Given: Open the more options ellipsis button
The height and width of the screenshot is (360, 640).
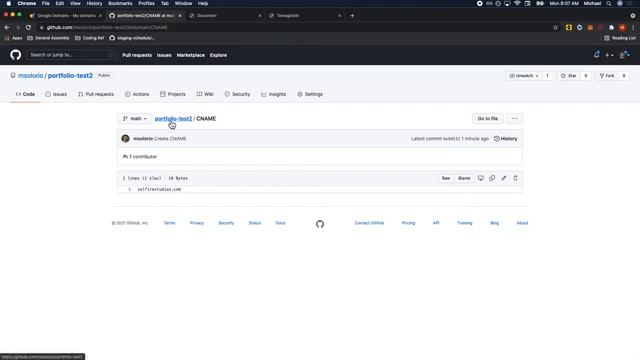Looking at the screenshot, I should point(514,118).
